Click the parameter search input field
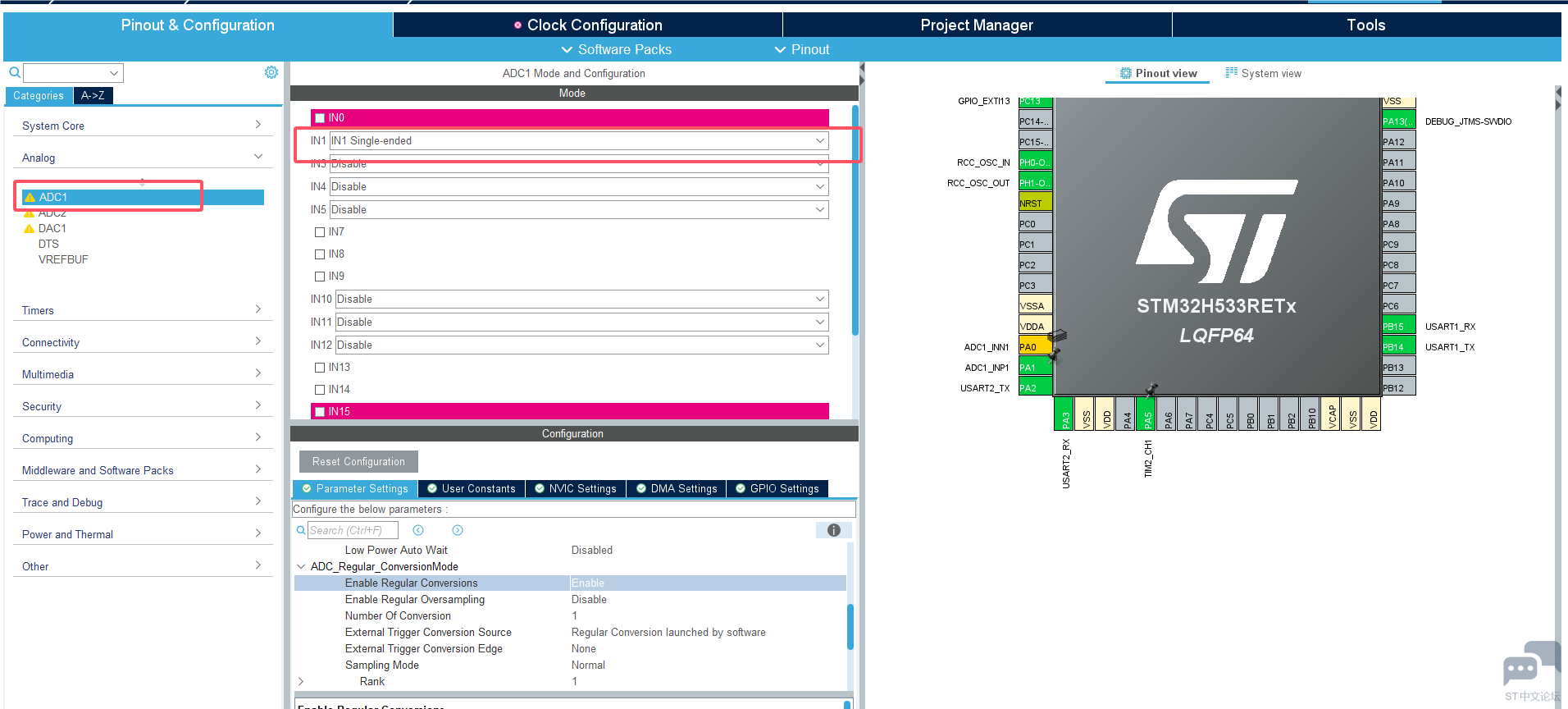The width and height of the screenshot is (1568, 709). 353,530
